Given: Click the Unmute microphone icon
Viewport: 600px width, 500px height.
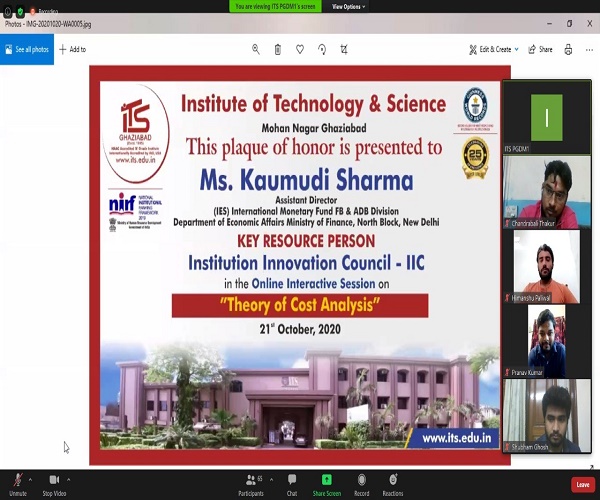Looking at the screenshot, I should (18, 480).
